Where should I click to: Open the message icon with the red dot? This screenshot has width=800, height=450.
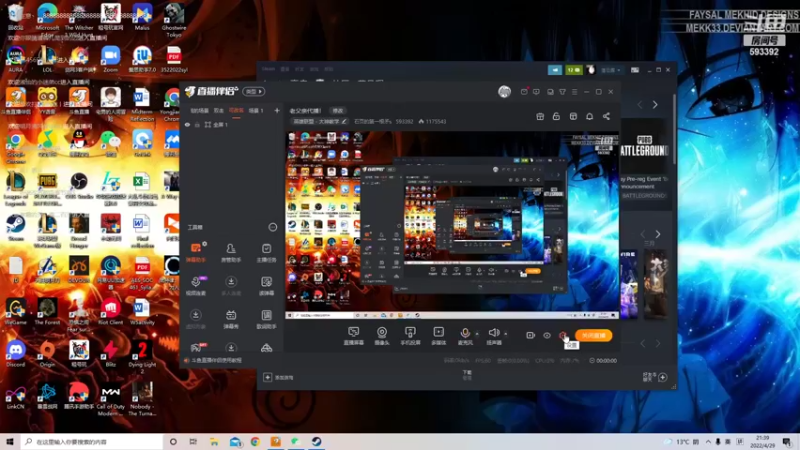point(524,92)
